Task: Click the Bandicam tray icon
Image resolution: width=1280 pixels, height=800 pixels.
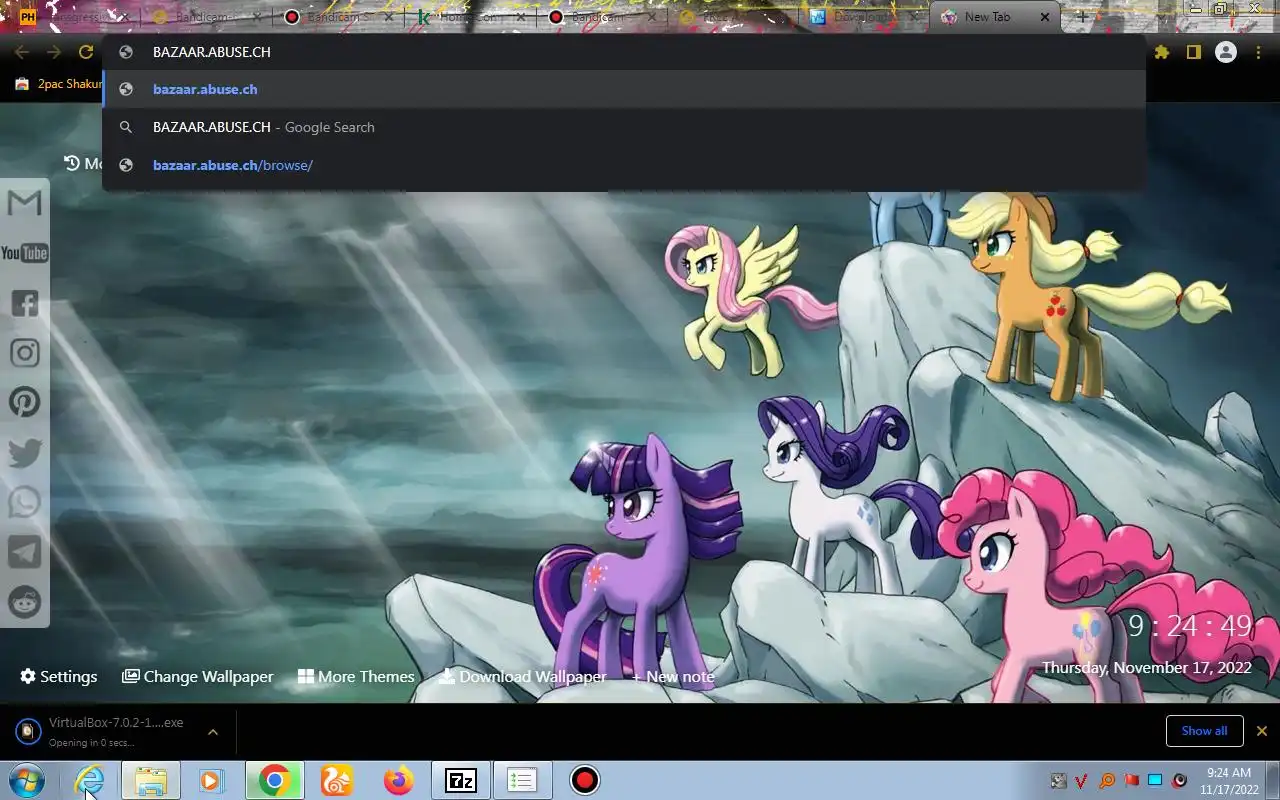Action: pos(1180,780)
